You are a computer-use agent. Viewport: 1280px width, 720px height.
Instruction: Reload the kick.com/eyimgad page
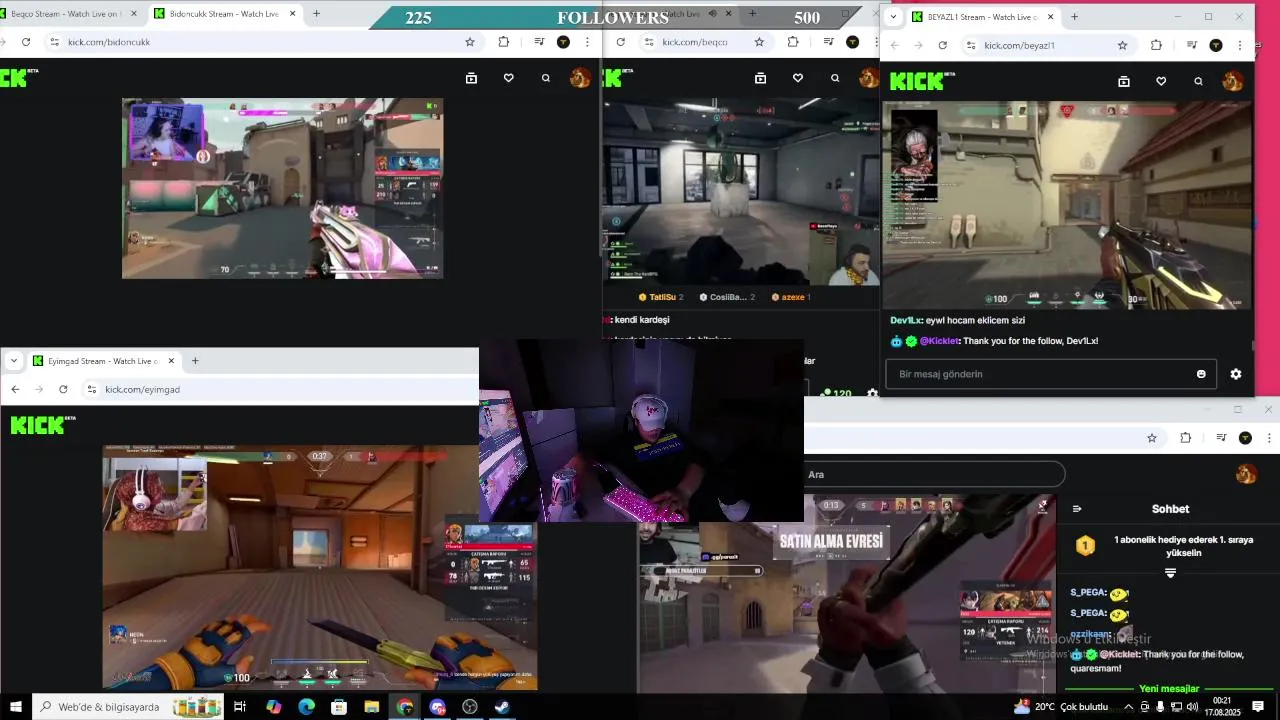(x=63, y=389)
